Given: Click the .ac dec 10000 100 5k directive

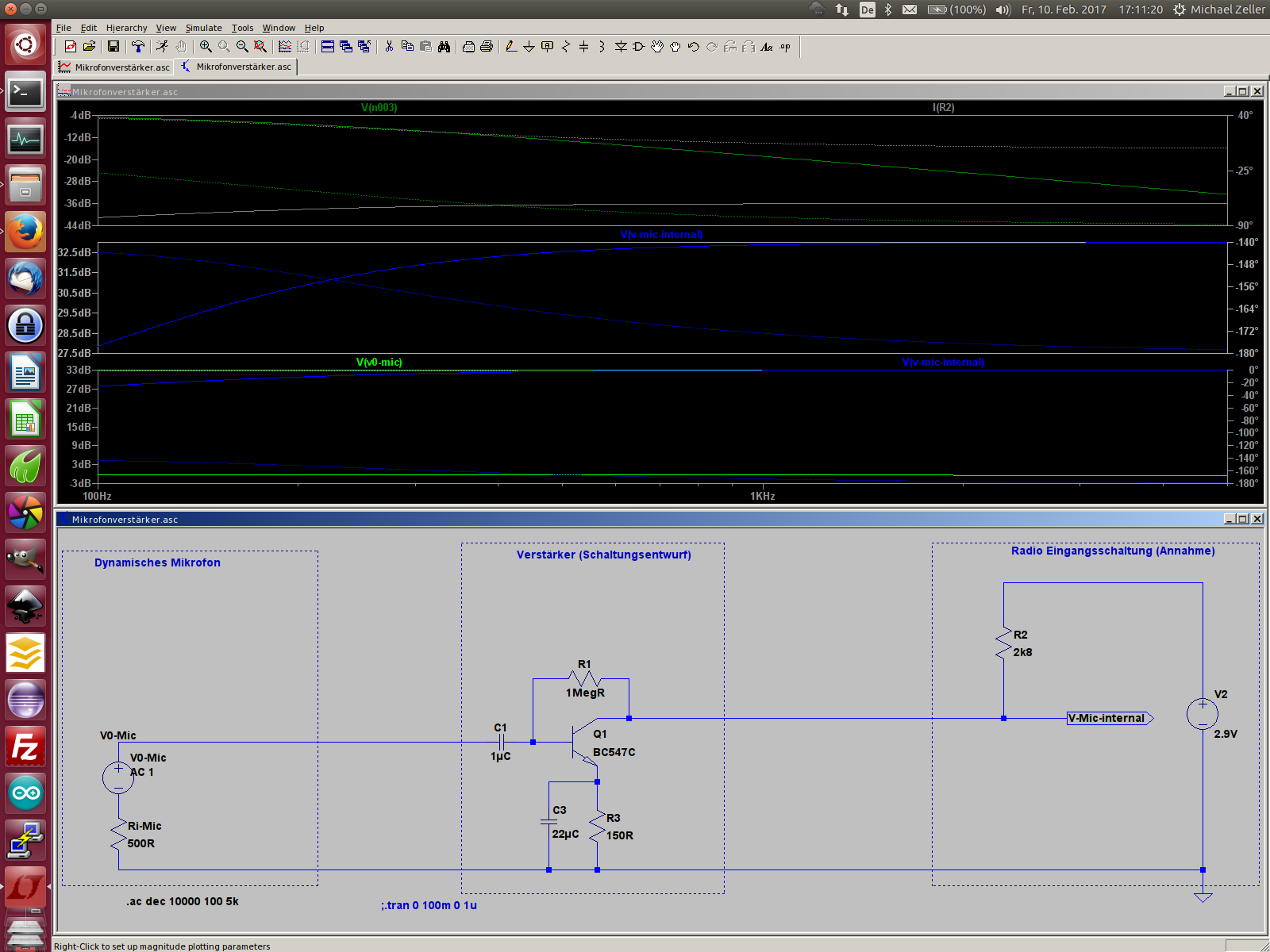Looking at the screenshot, I should coord(182,901).
